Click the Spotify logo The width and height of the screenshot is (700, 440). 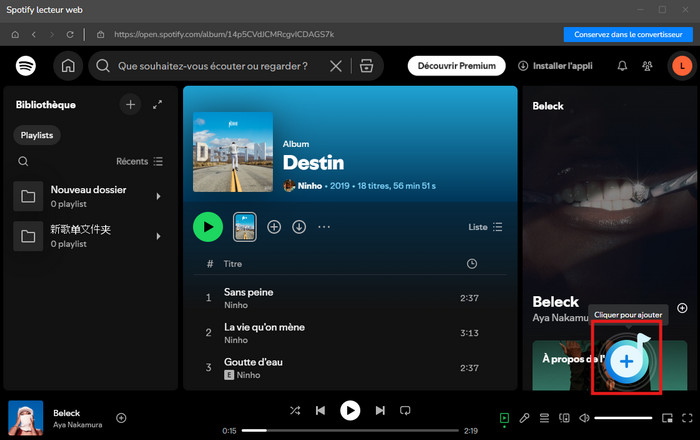tap(26, 66)
